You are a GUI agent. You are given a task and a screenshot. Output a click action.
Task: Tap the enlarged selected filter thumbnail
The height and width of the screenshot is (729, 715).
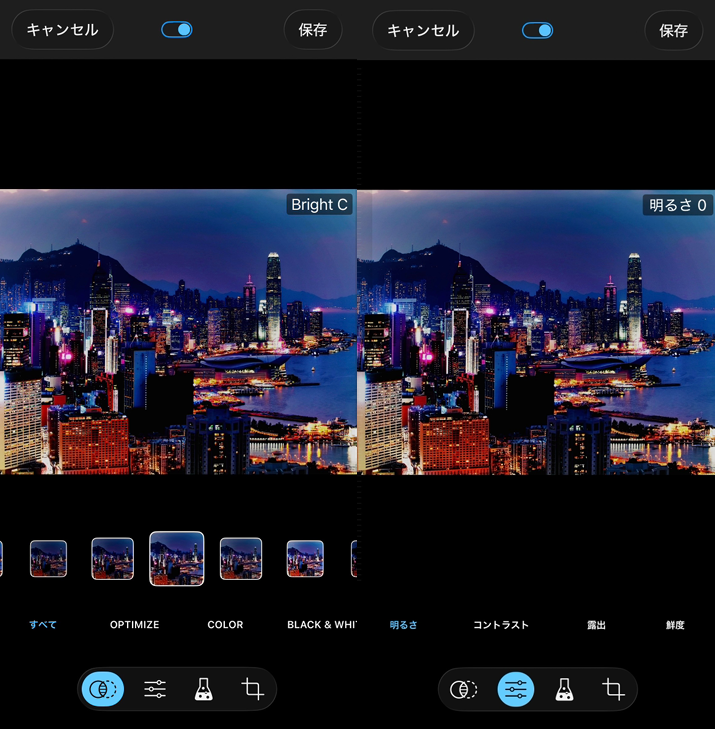177,558
